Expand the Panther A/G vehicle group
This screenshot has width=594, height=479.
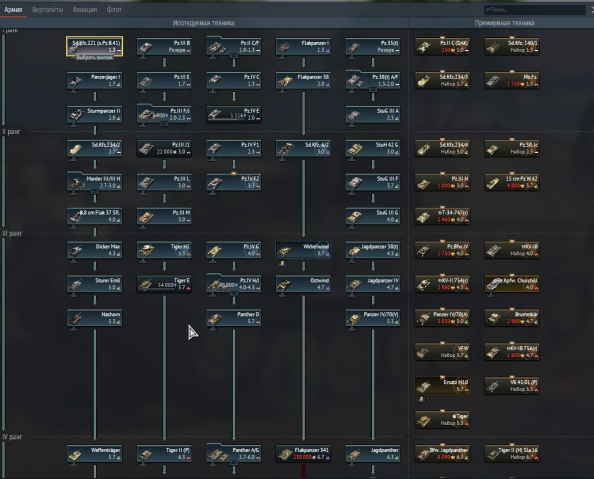(234, 463)
